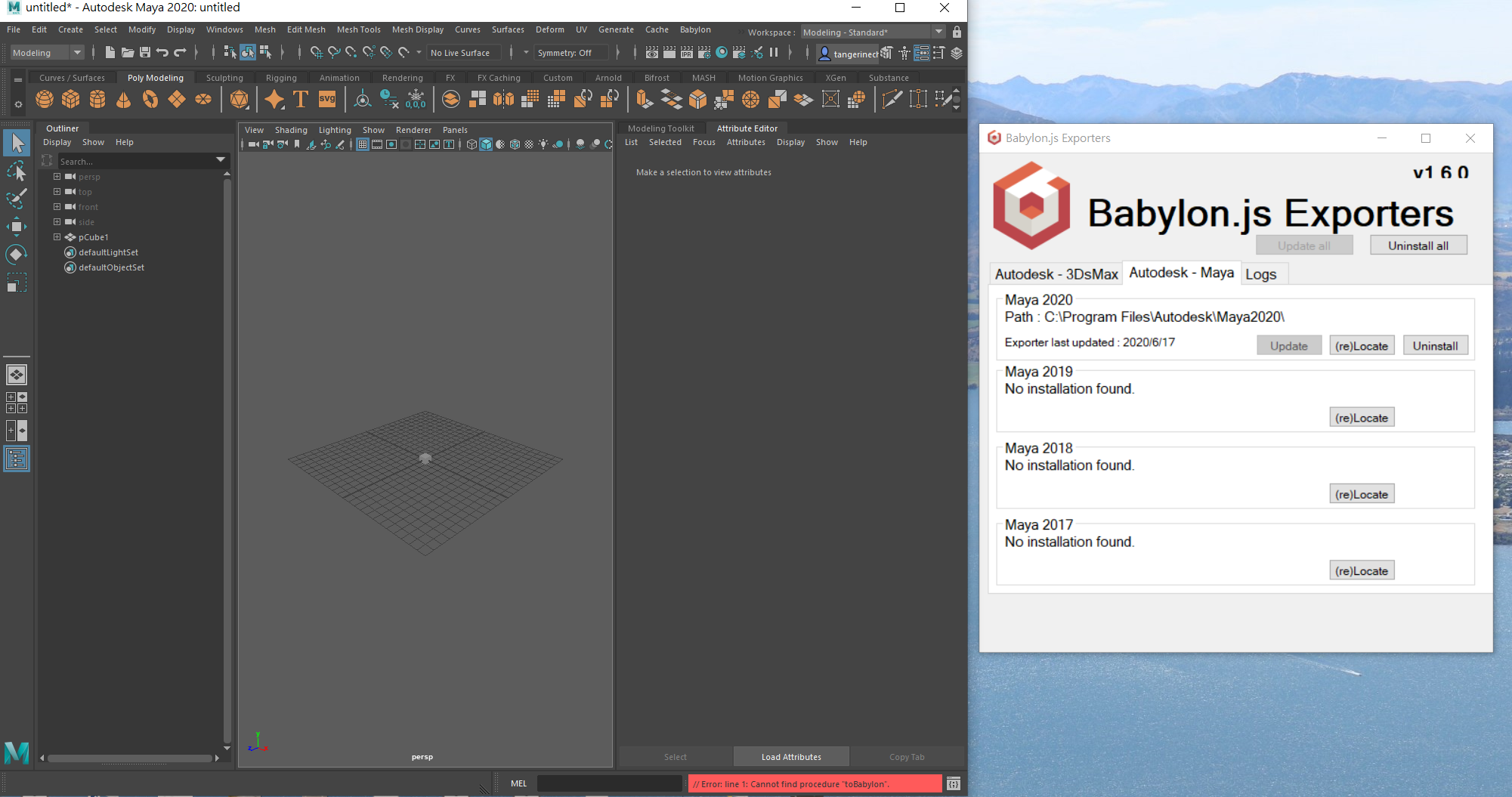Click the Redo arrow icon
1512x797 pixels.
point(180,52)
